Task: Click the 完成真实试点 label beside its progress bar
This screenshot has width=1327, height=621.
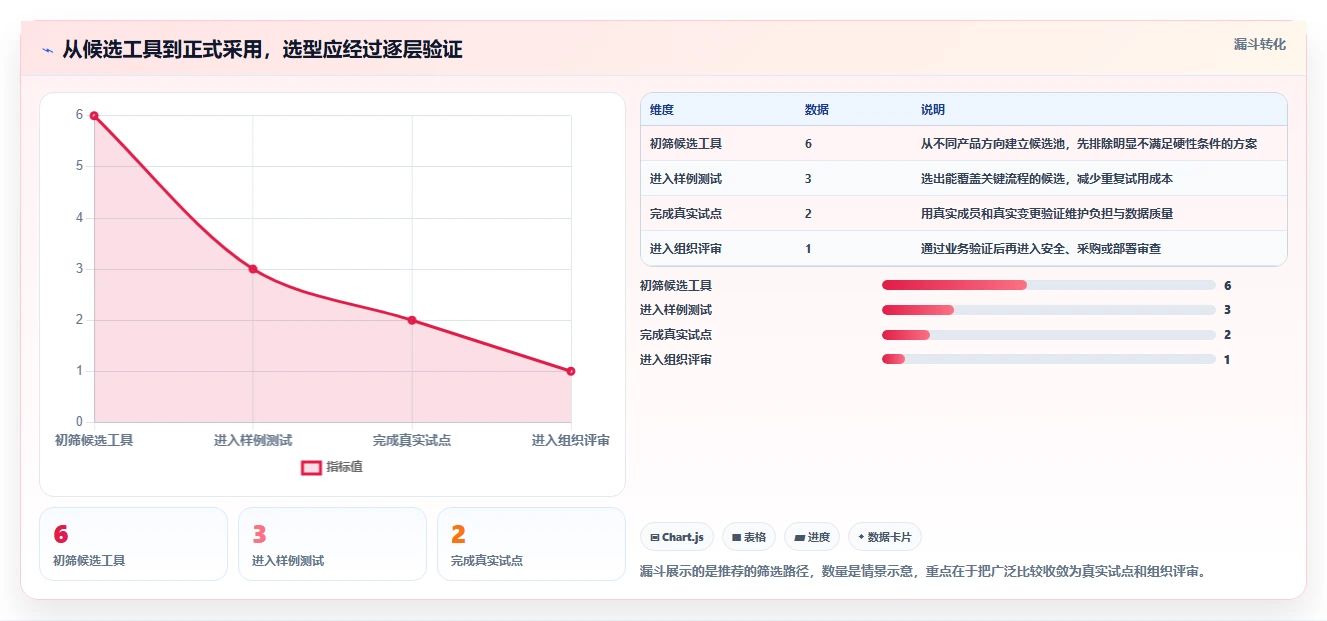Action: (676, 335)
